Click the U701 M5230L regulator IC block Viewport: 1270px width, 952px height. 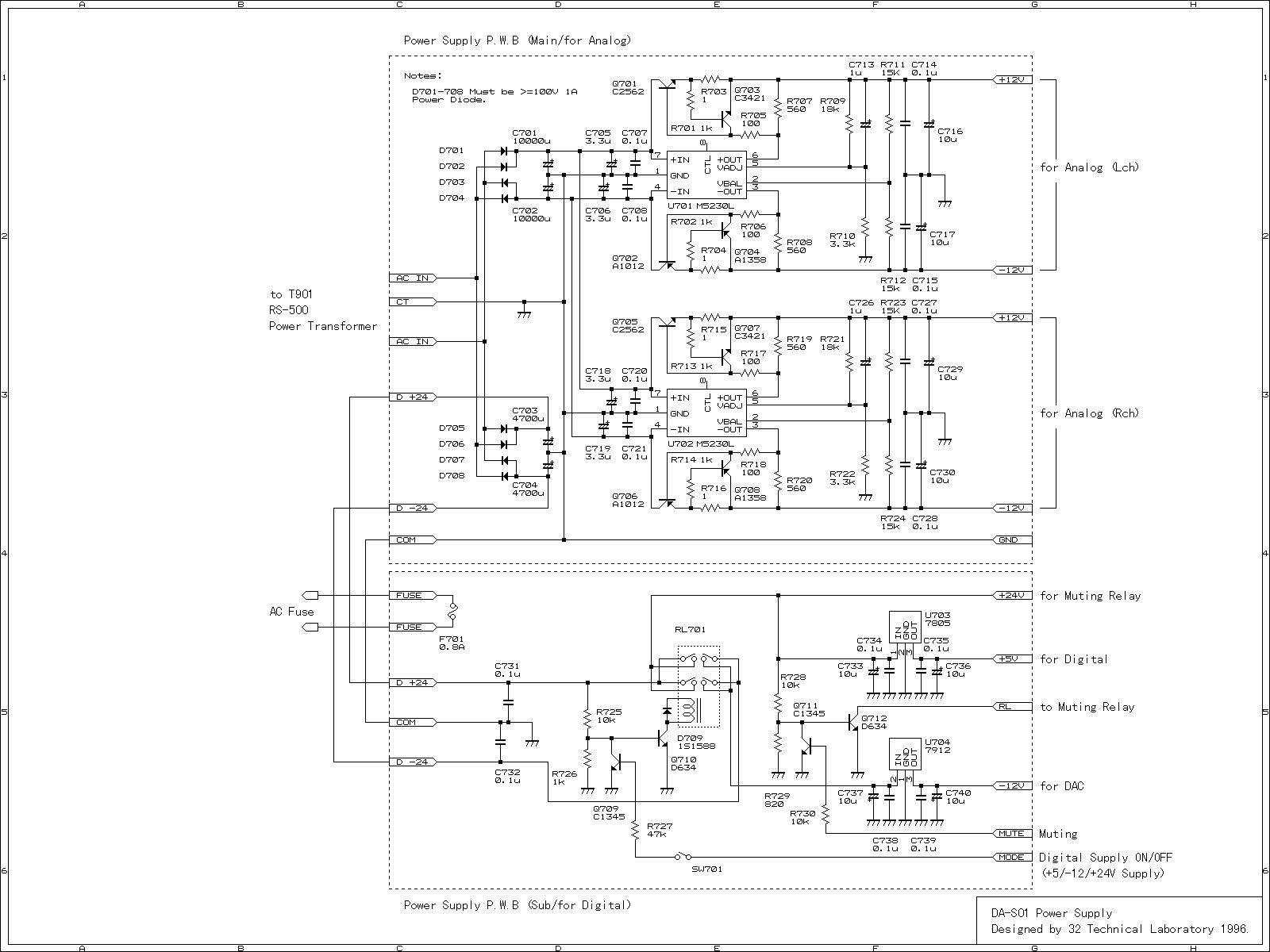tap(706, 175)
